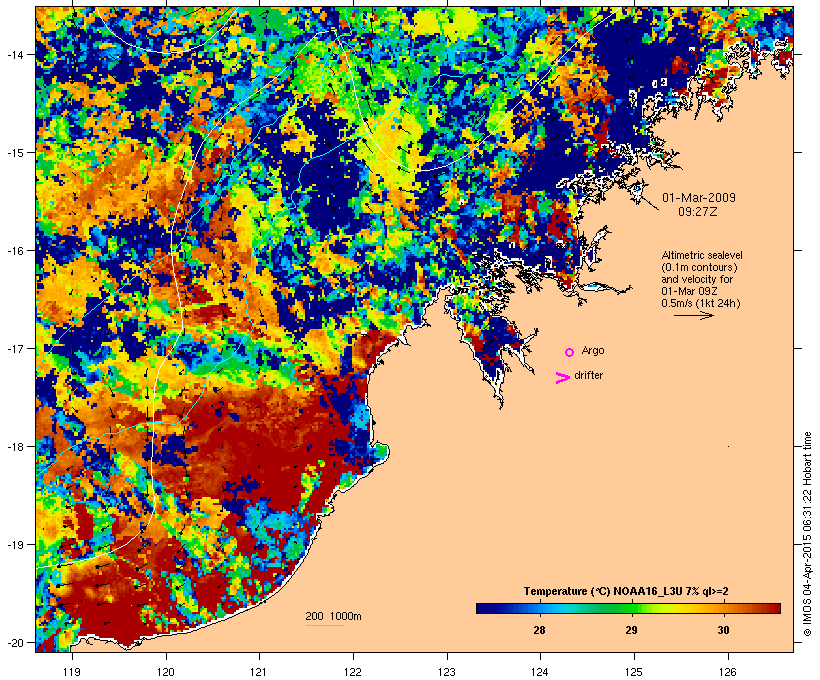This screenshot has width=820, height=680.
Task: Click the 'Argo' legend label
Action: (593, 350)
